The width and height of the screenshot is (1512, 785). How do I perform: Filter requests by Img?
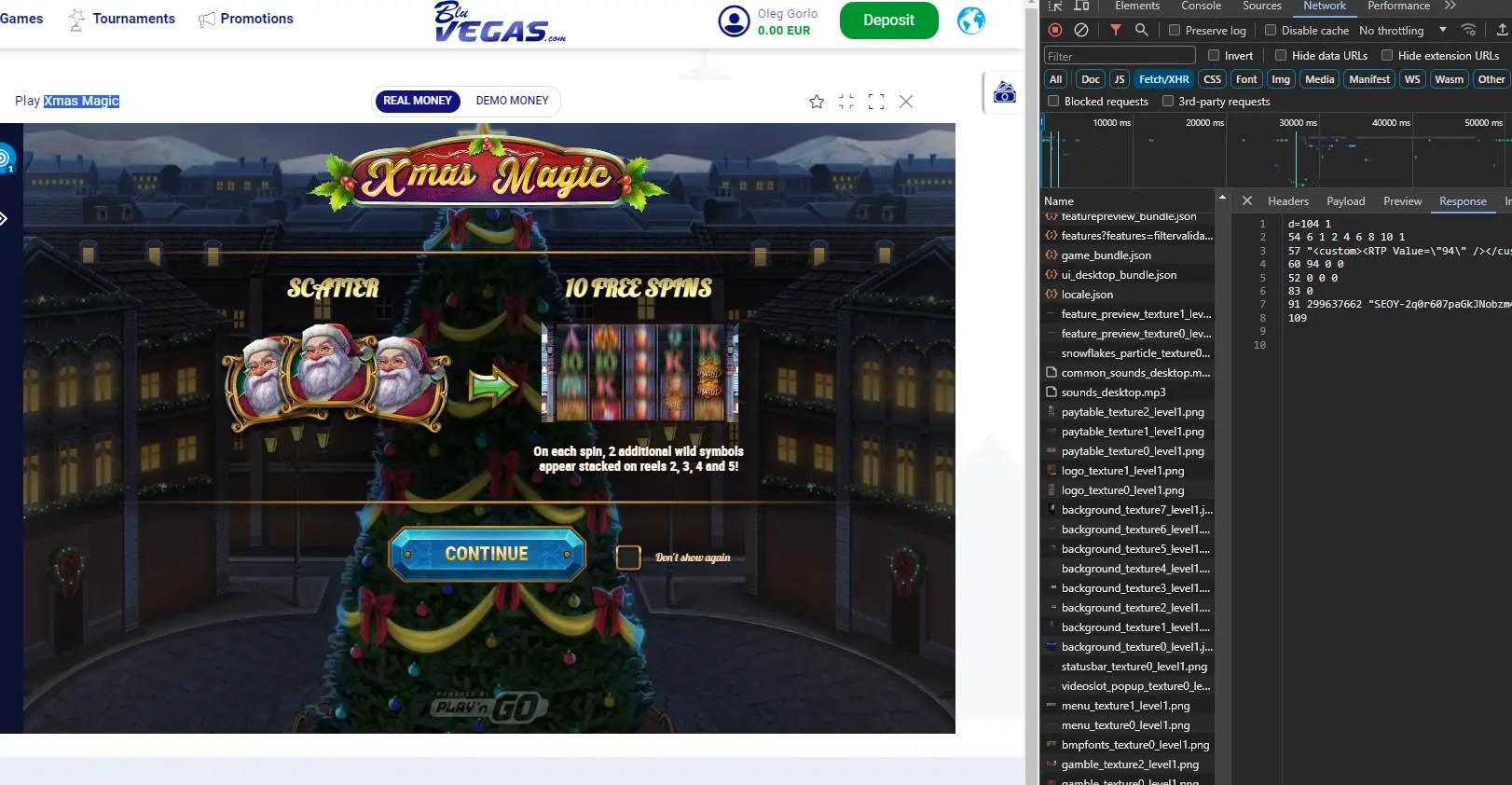(1281, 79)
